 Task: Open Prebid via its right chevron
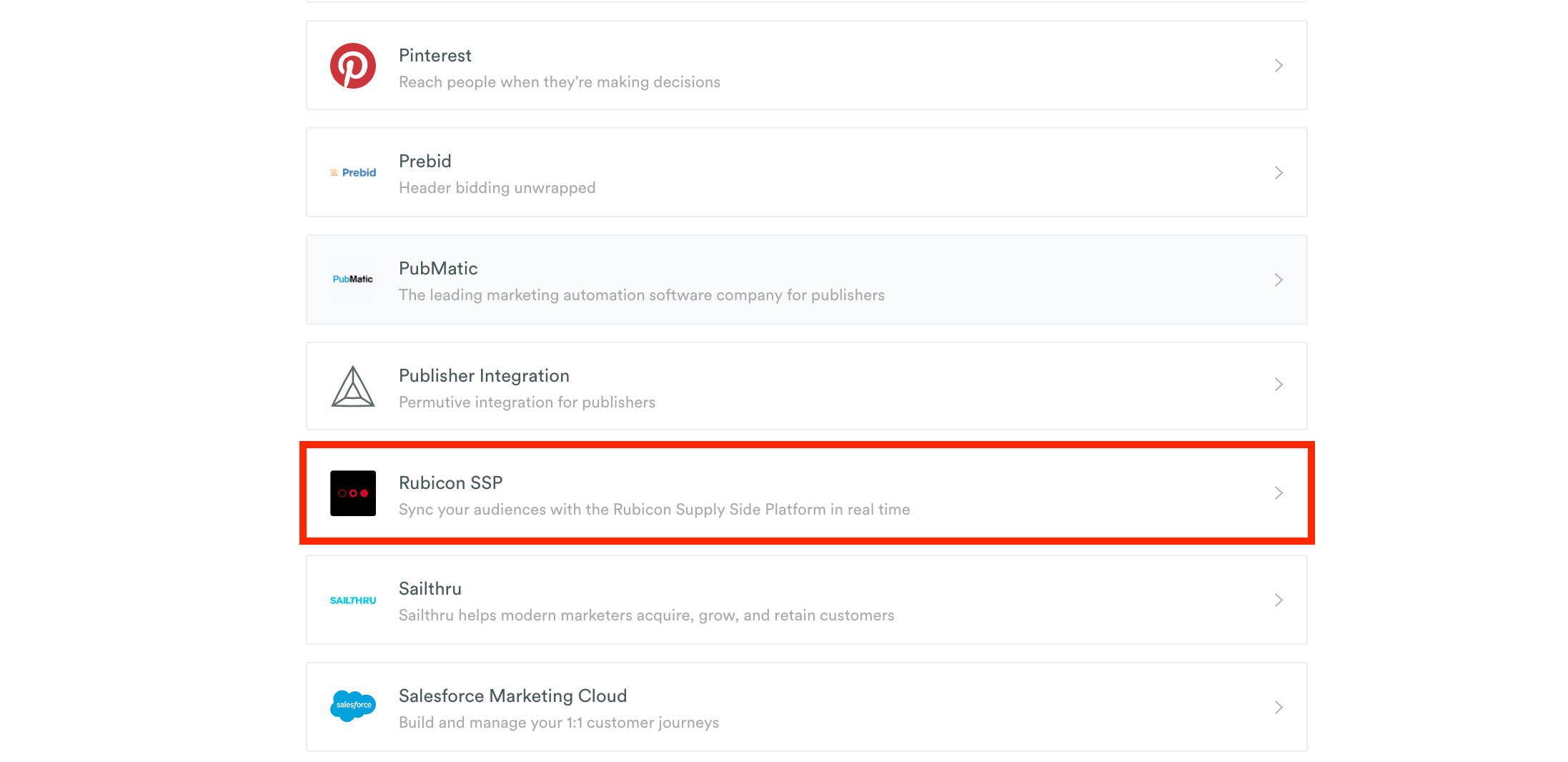point(1279,172)
